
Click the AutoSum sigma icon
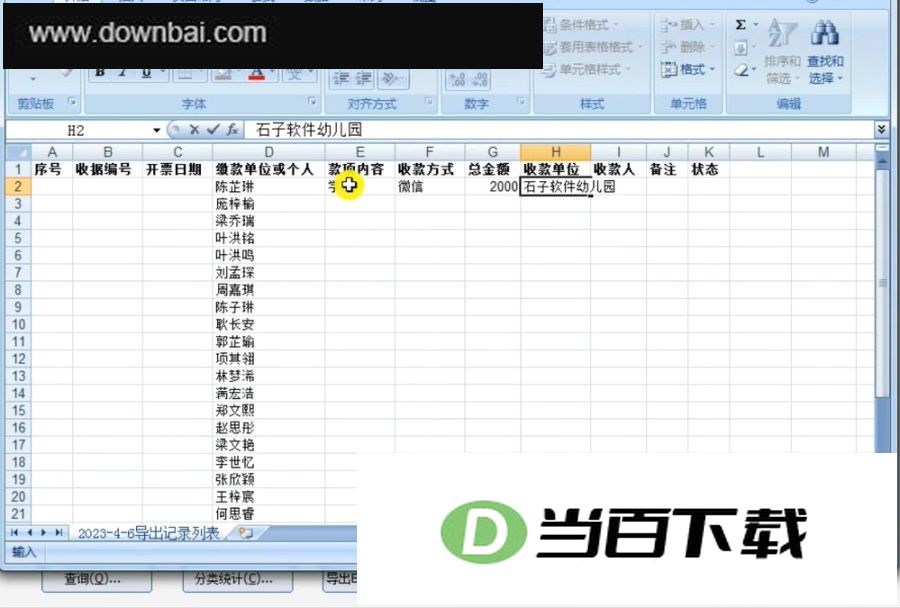pyautogui.click(x=741, y=25)
